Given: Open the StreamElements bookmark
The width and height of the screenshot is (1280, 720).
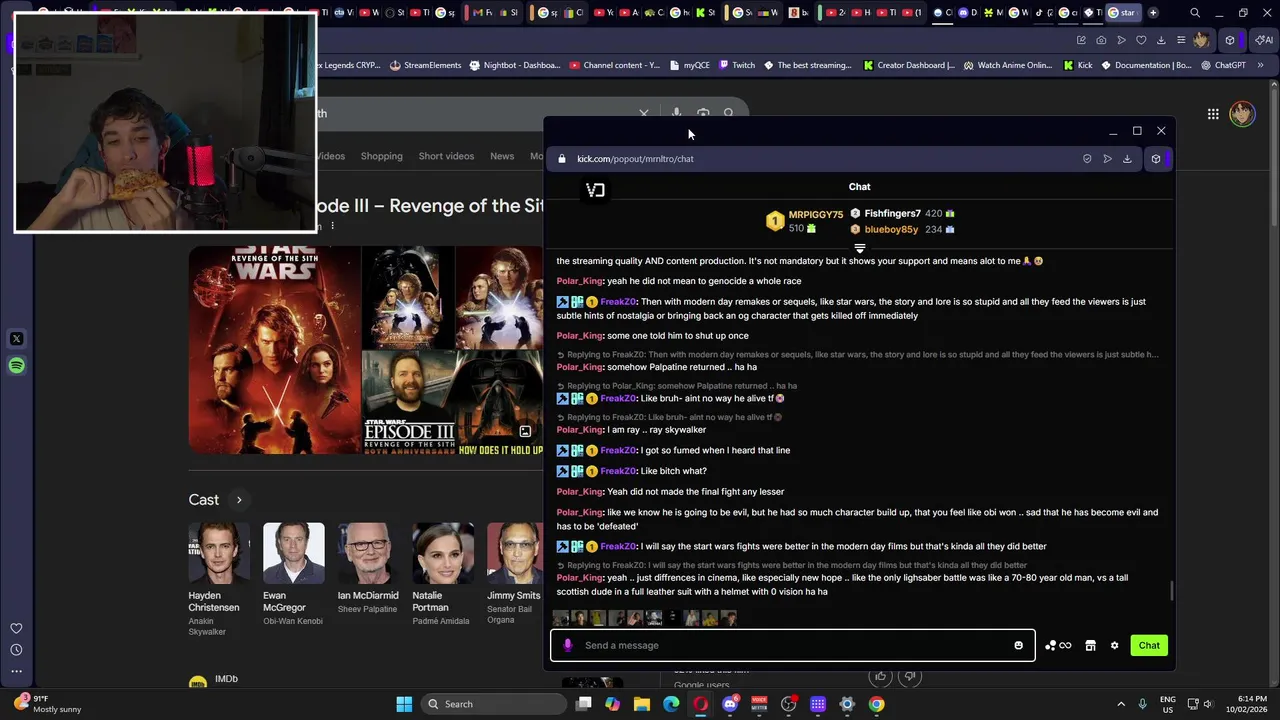Looking at the screenshot, I should pos(425,65).
